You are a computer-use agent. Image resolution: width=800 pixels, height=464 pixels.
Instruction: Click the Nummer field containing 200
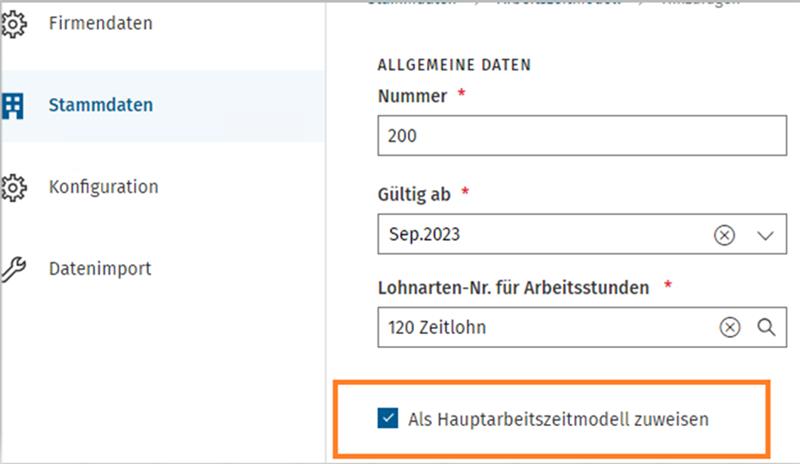(582, 136)
